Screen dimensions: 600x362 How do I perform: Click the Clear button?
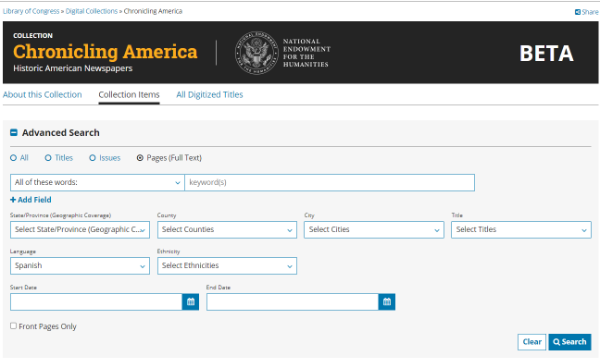point(532,342)
